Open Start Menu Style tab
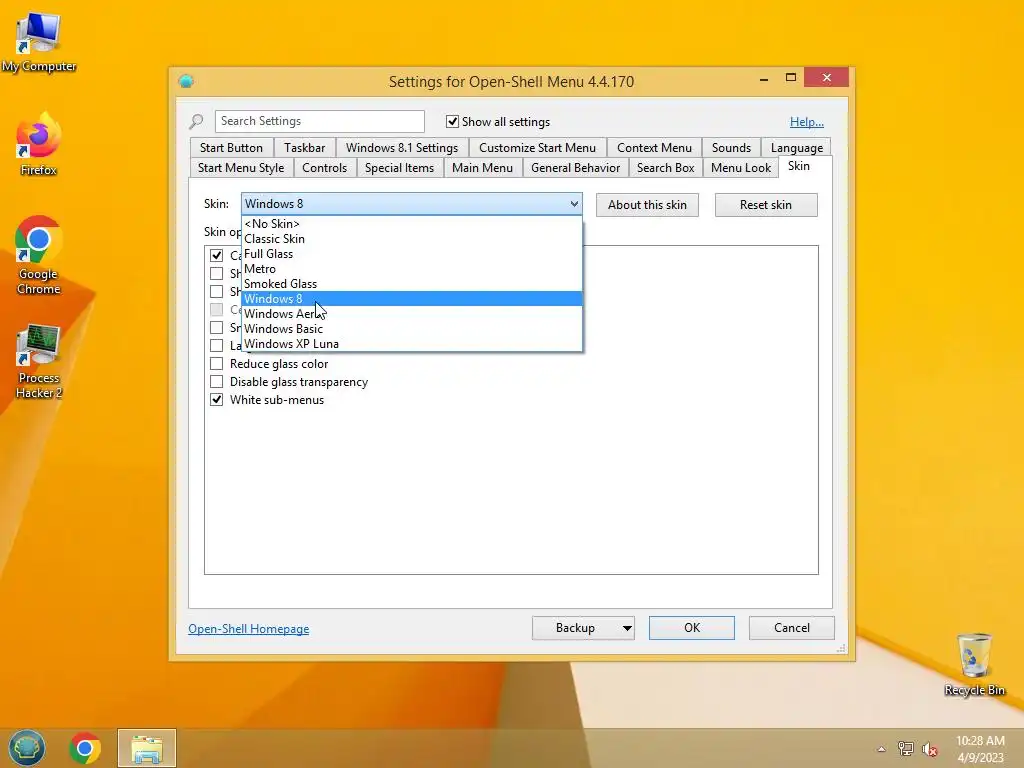Screen dimensions: 1024x768 click(x=240, y=168)
